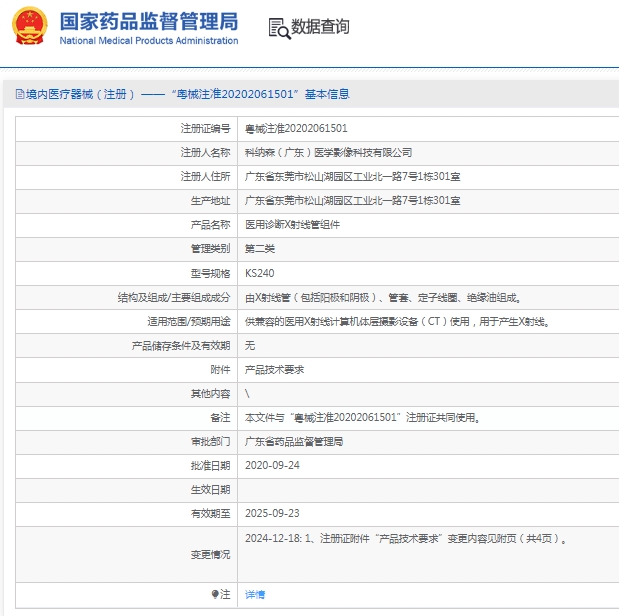Select the 批准日期 label
The width and height of the screenshot is (619, 616).
tap(210, 466)
